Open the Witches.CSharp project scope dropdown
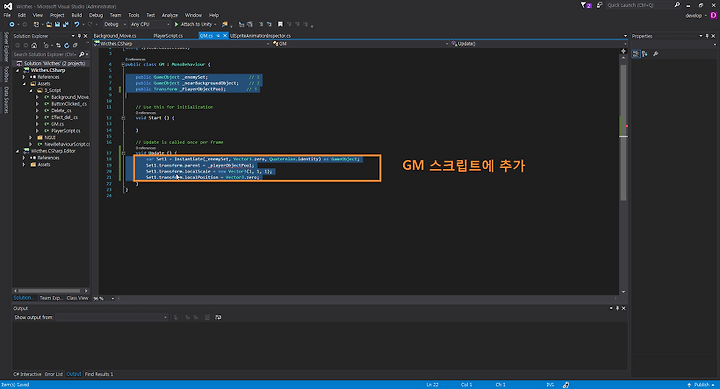The width and height of the screenshot is (720, 389). click(181, 44)
